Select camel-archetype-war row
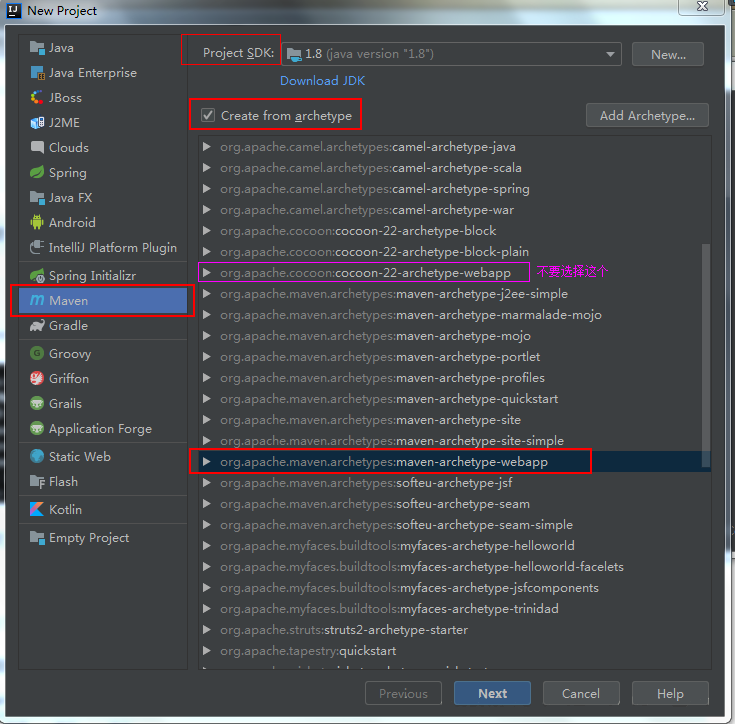The height and width of the screenshot is (724, 735). click(x=454, y=209)
